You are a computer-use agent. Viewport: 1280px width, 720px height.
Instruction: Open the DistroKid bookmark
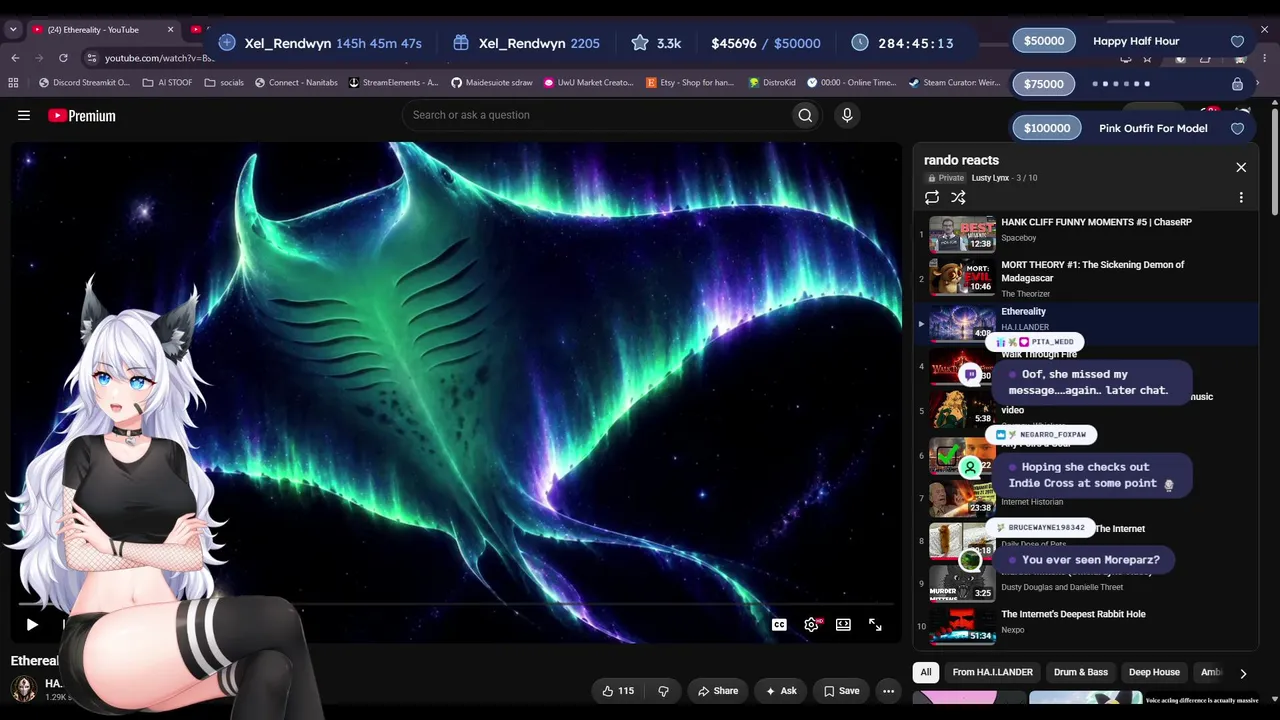click(x=771, y=83)
